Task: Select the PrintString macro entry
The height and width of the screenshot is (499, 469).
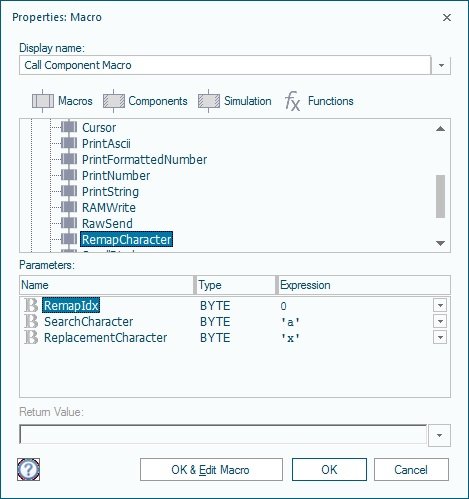Action: (x=110, y=192)
